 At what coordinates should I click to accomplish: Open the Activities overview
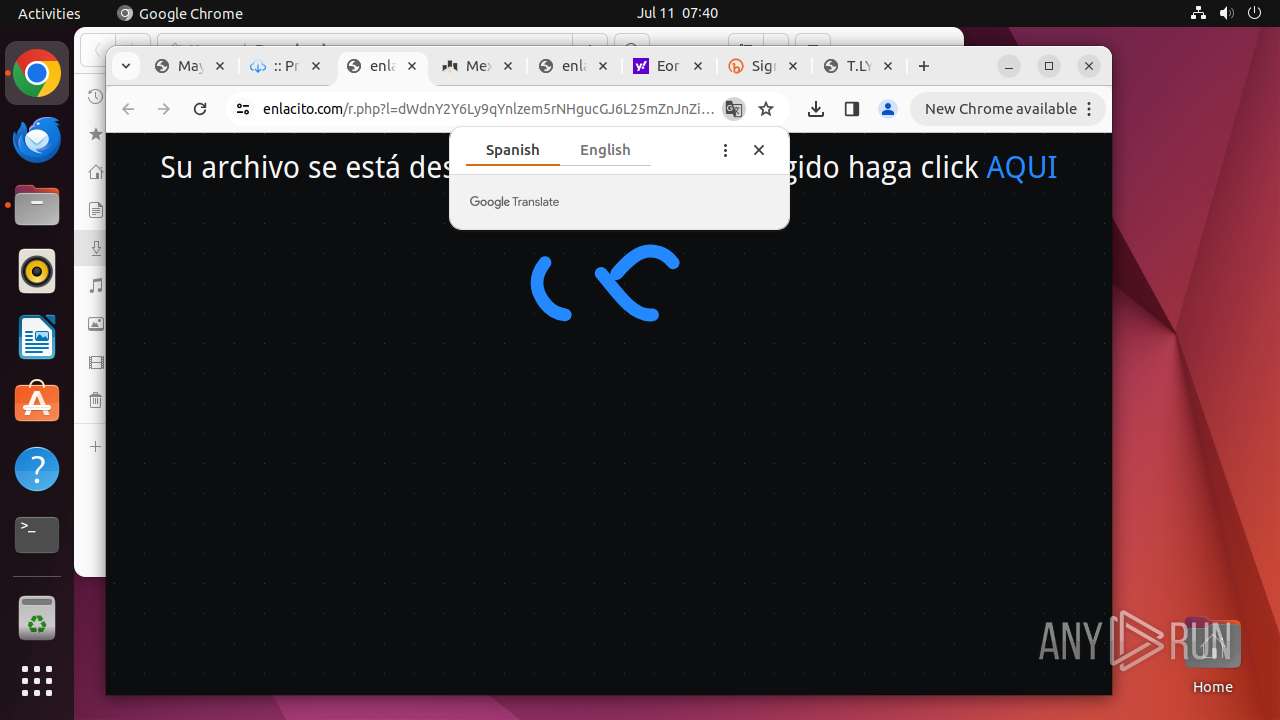point(49,13)
